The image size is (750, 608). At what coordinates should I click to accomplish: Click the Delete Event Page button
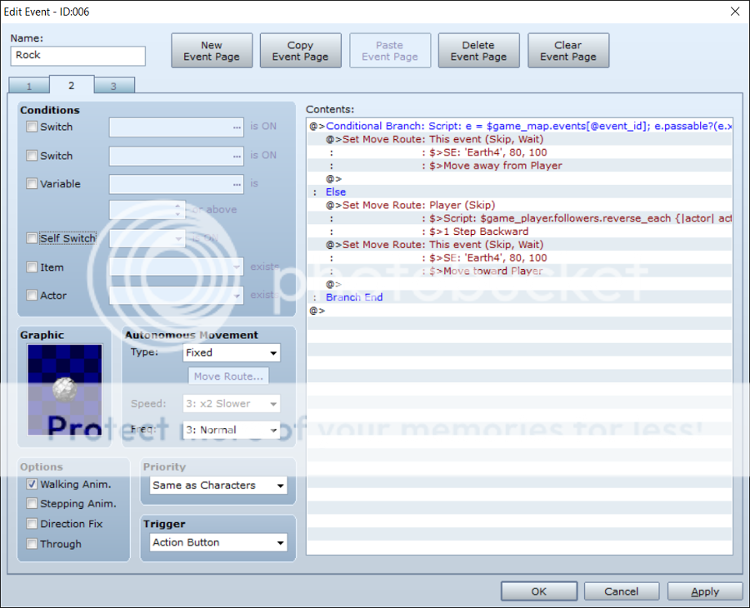pos(478,51)
